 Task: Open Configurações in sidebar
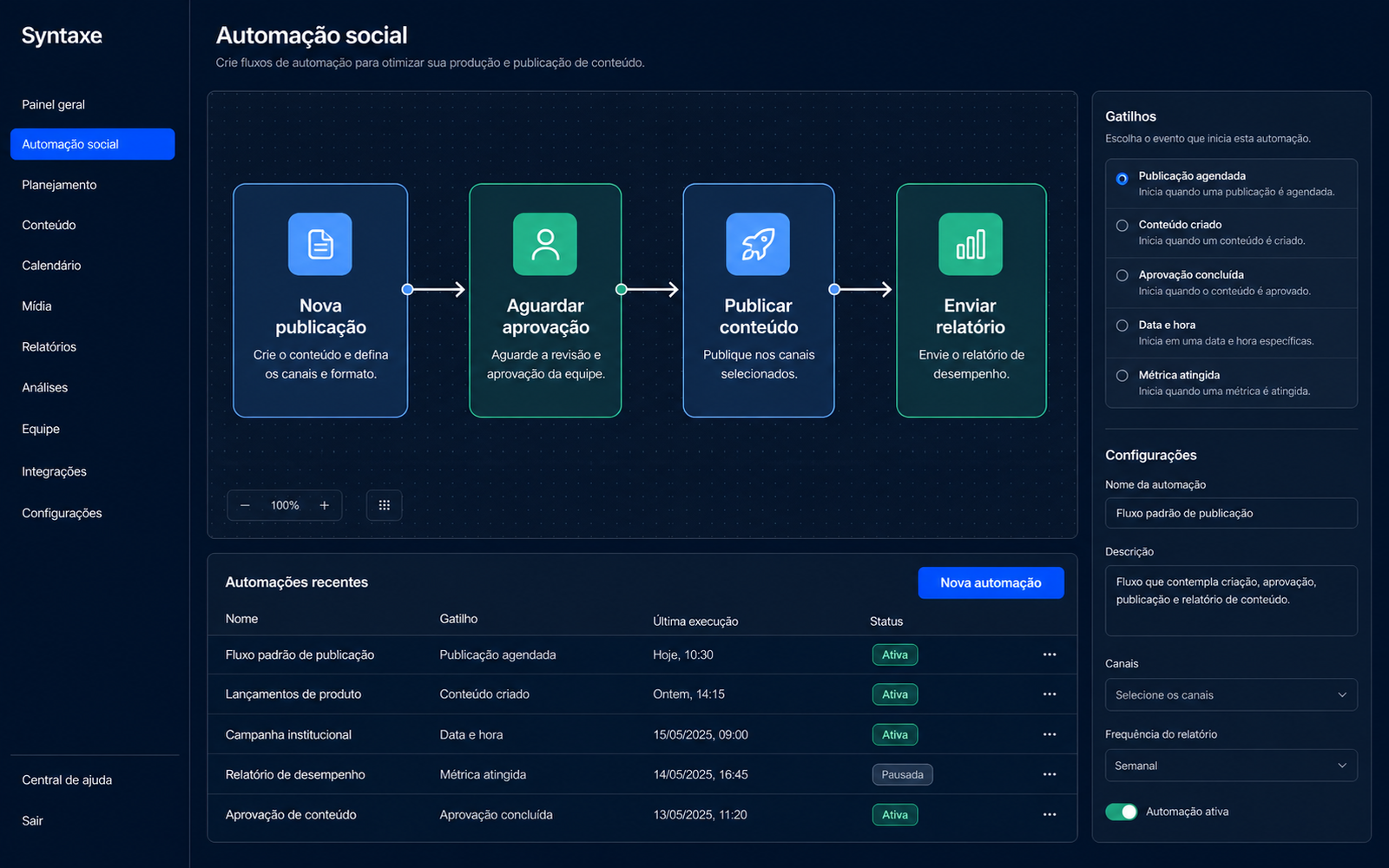tap(62, 513)
